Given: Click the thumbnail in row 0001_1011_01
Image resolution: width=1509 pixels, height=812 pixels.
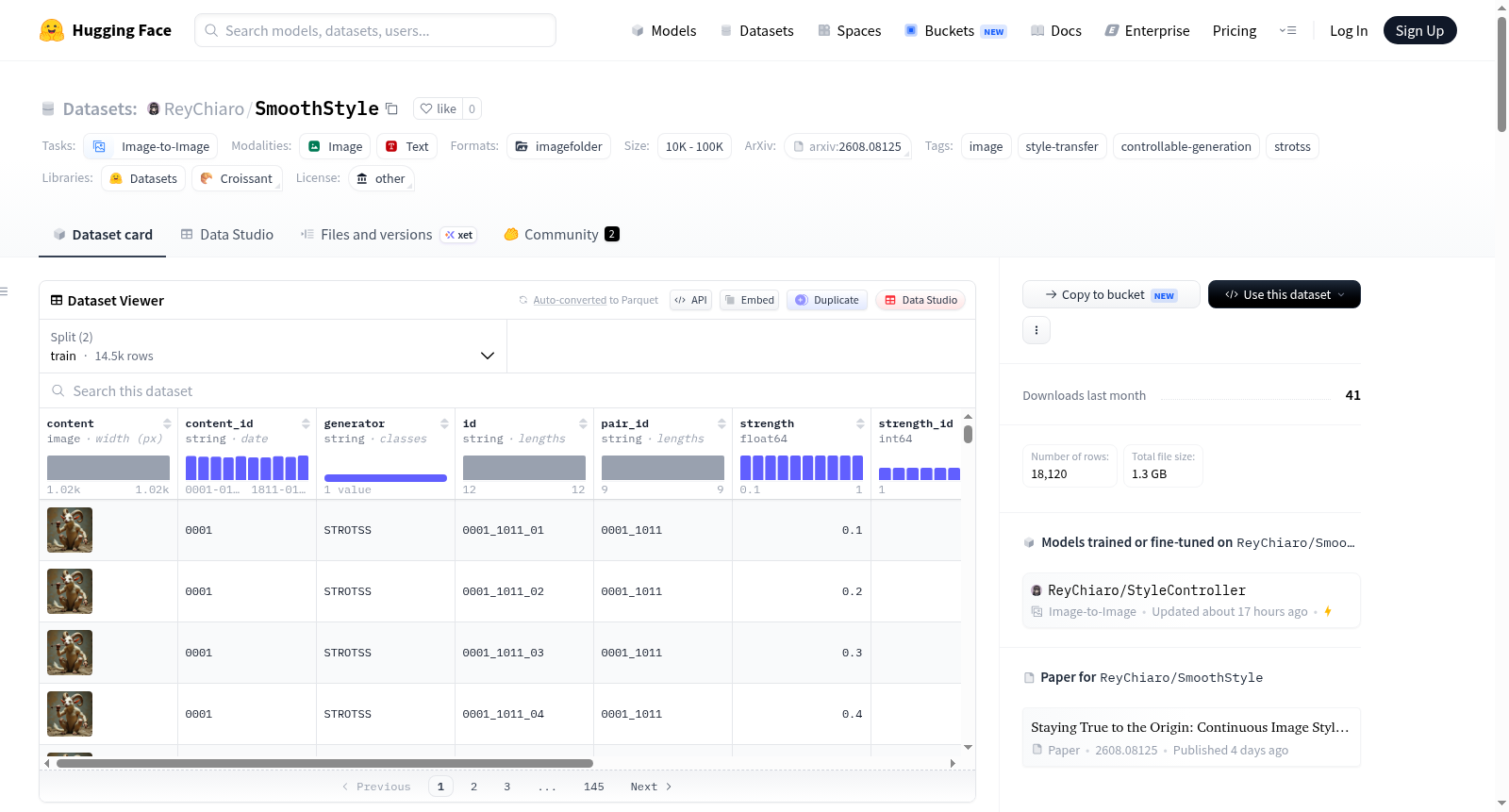Looking at the screenshot, I should pyautogui.click(x=70, y=530).
